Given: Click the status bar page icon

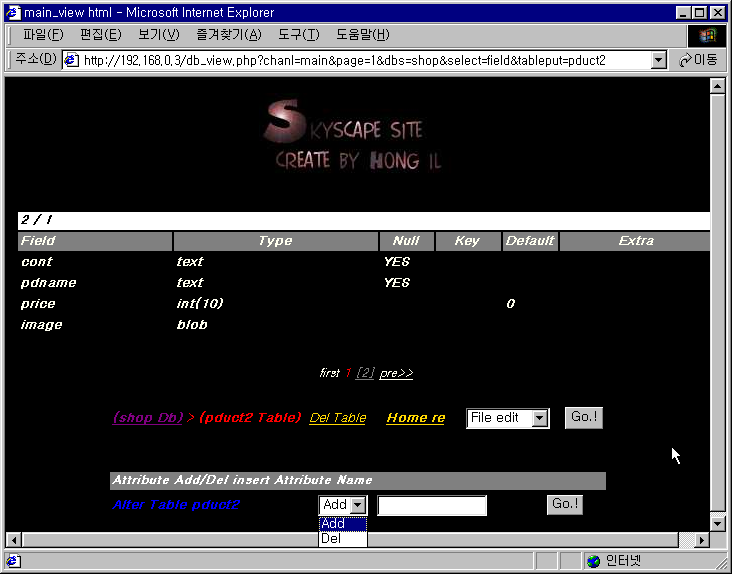Looking at the screenshot, I should click(x=13, y=560).
